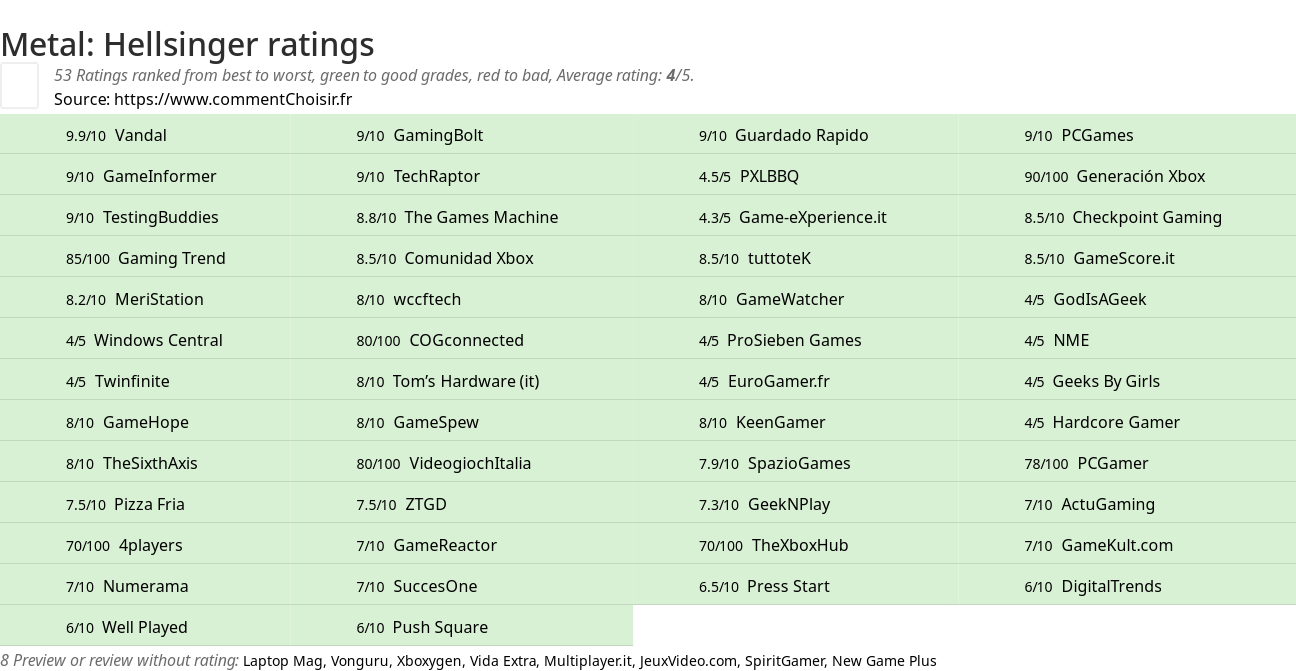
Task: Click the blank thumbnail beside the title
Action: click(x=19, y=85)
